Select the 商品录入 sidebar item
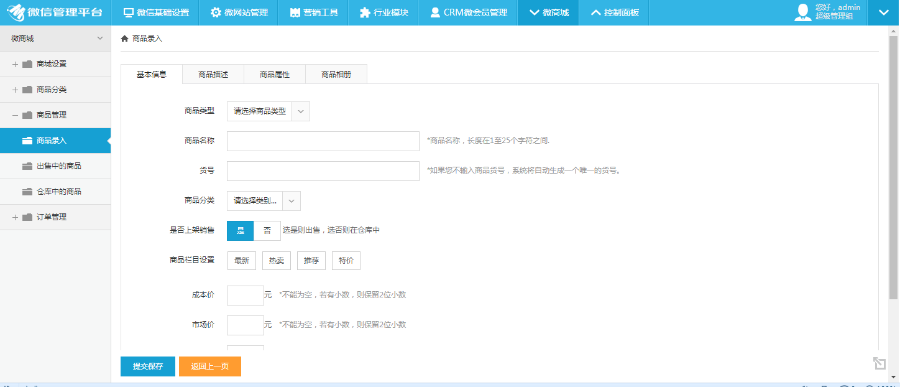 pos(55,141)
